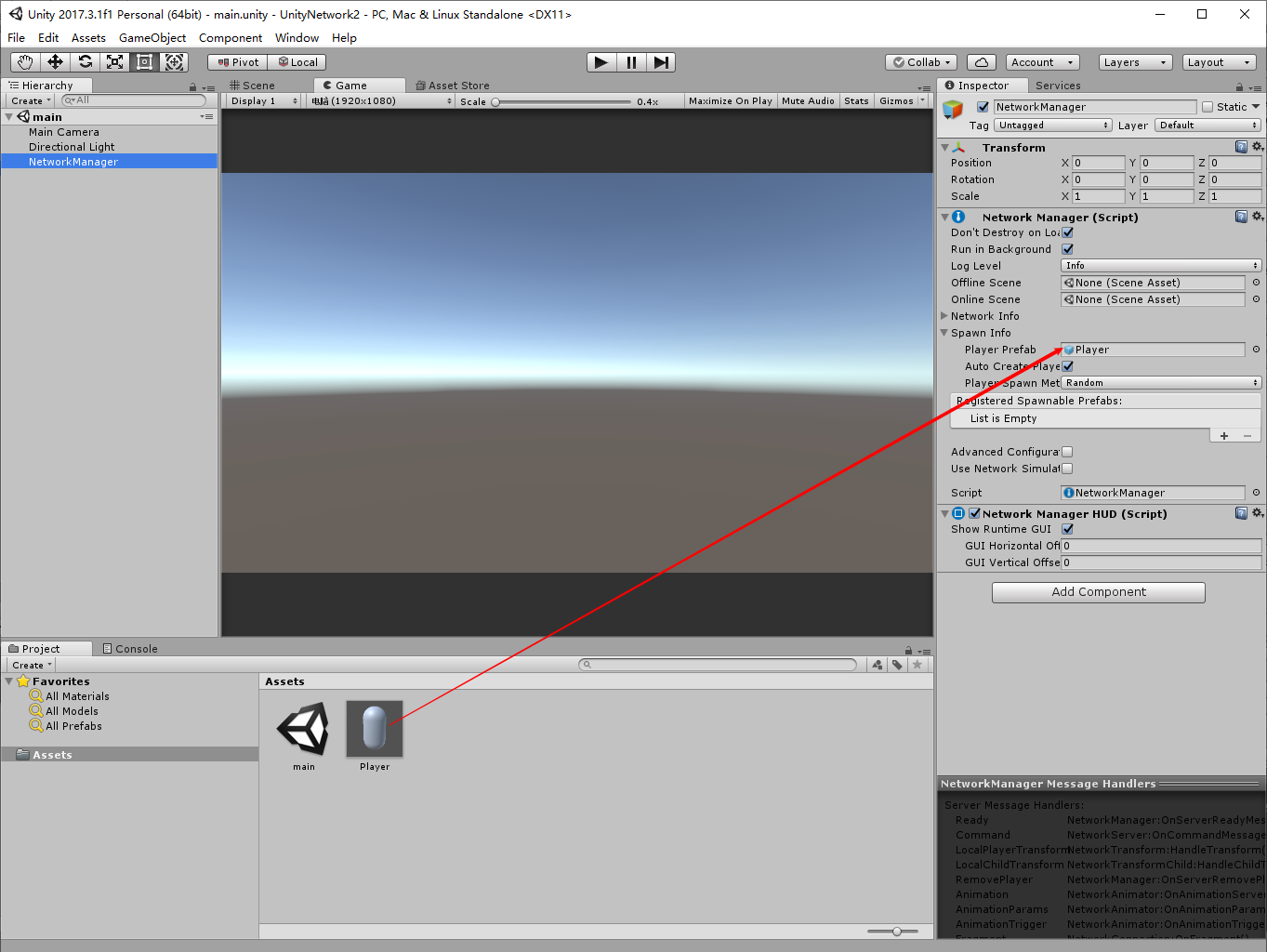
Task: Select the Hand tool
Action: (25, 62)
